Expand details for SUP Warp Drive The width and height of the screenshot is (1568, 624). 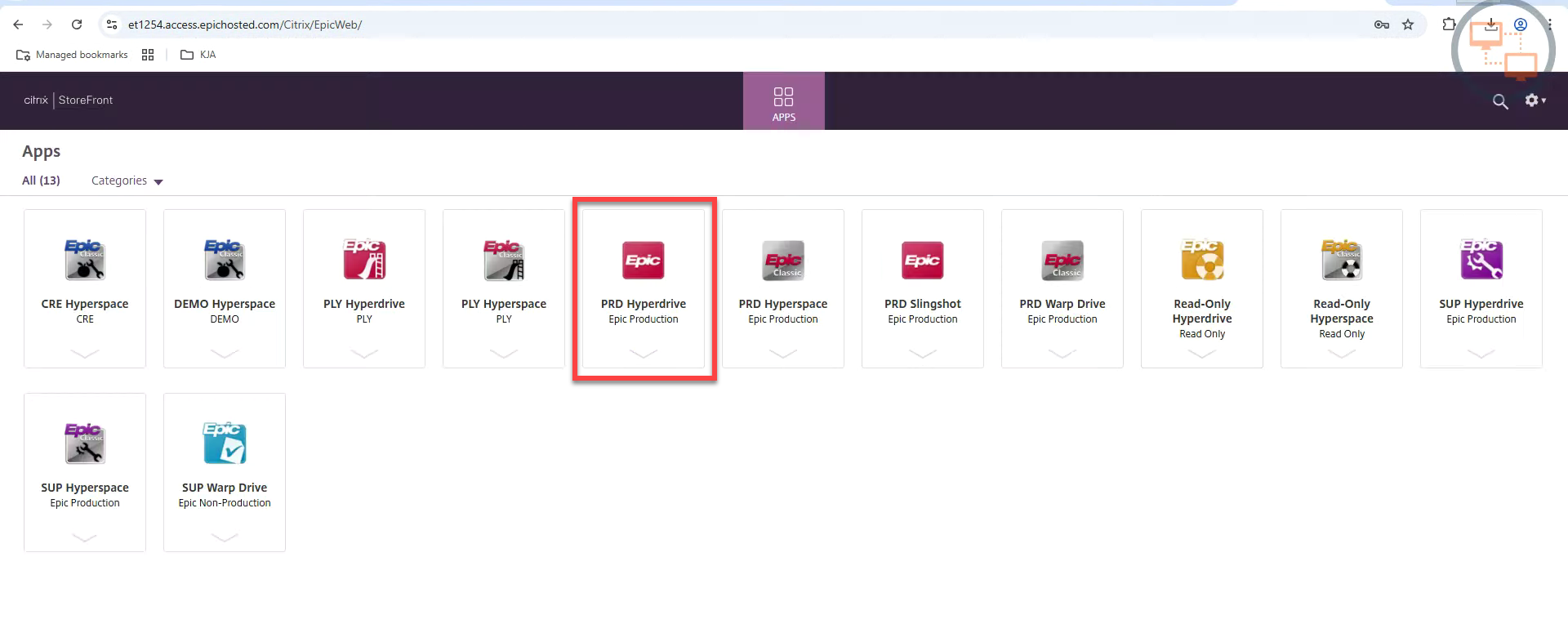(x=225, y=537)
